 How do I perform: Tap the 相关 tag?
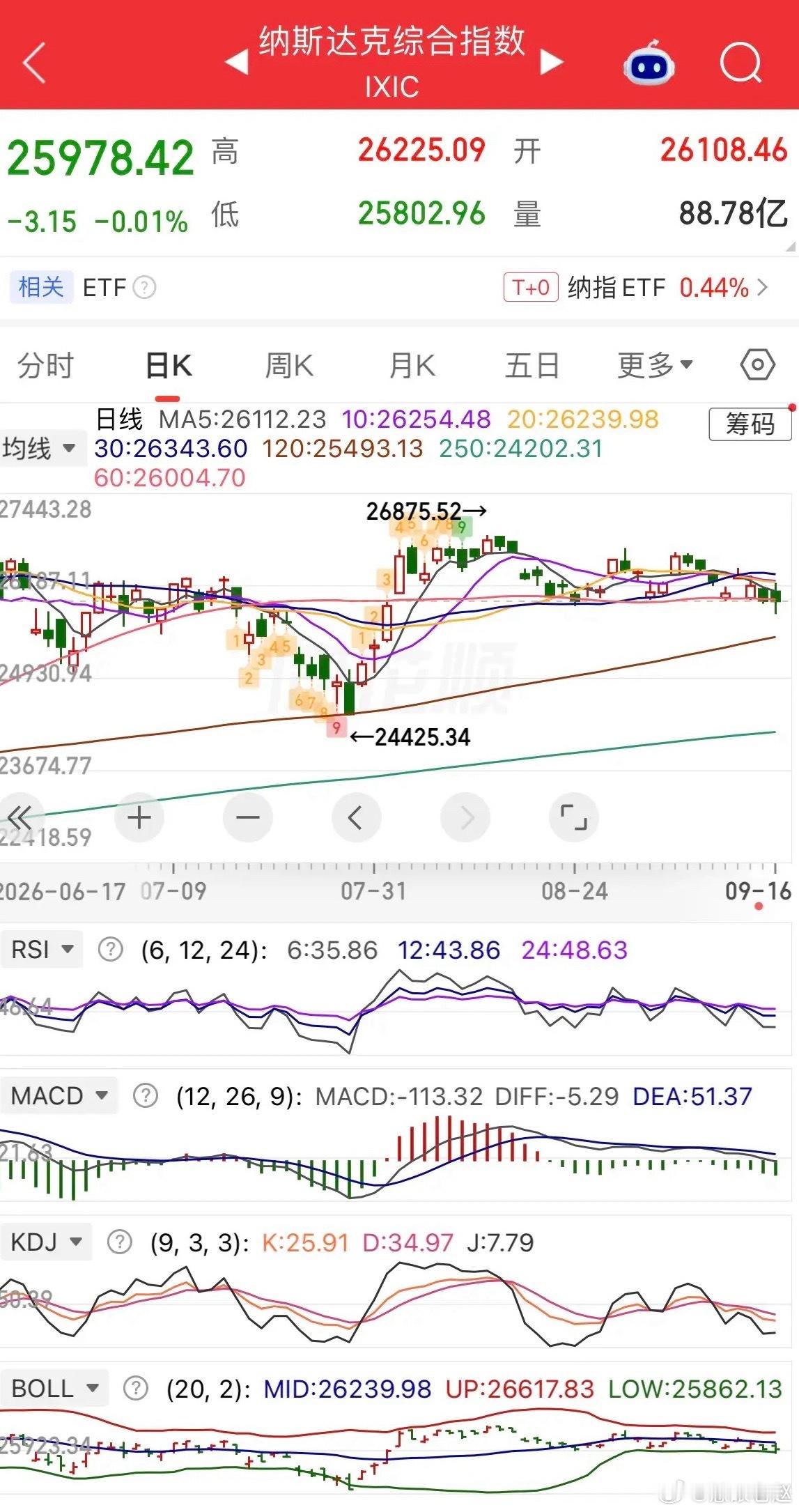click(x=40, y=287)
